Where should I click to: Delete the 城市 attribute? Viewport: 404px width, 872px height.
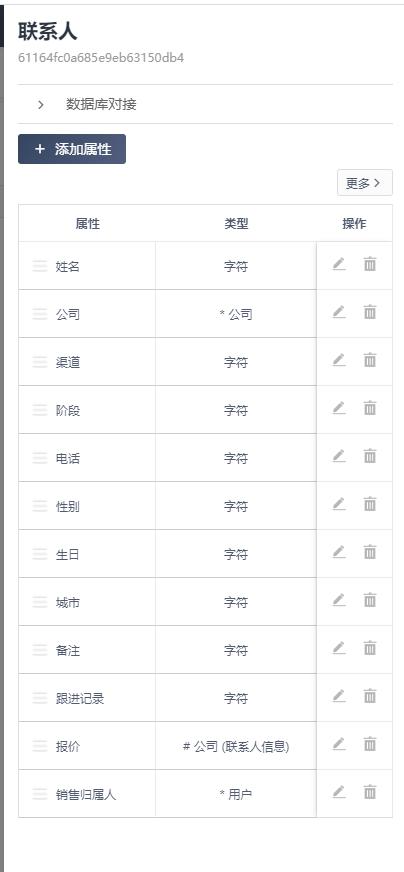pos(370,600)
